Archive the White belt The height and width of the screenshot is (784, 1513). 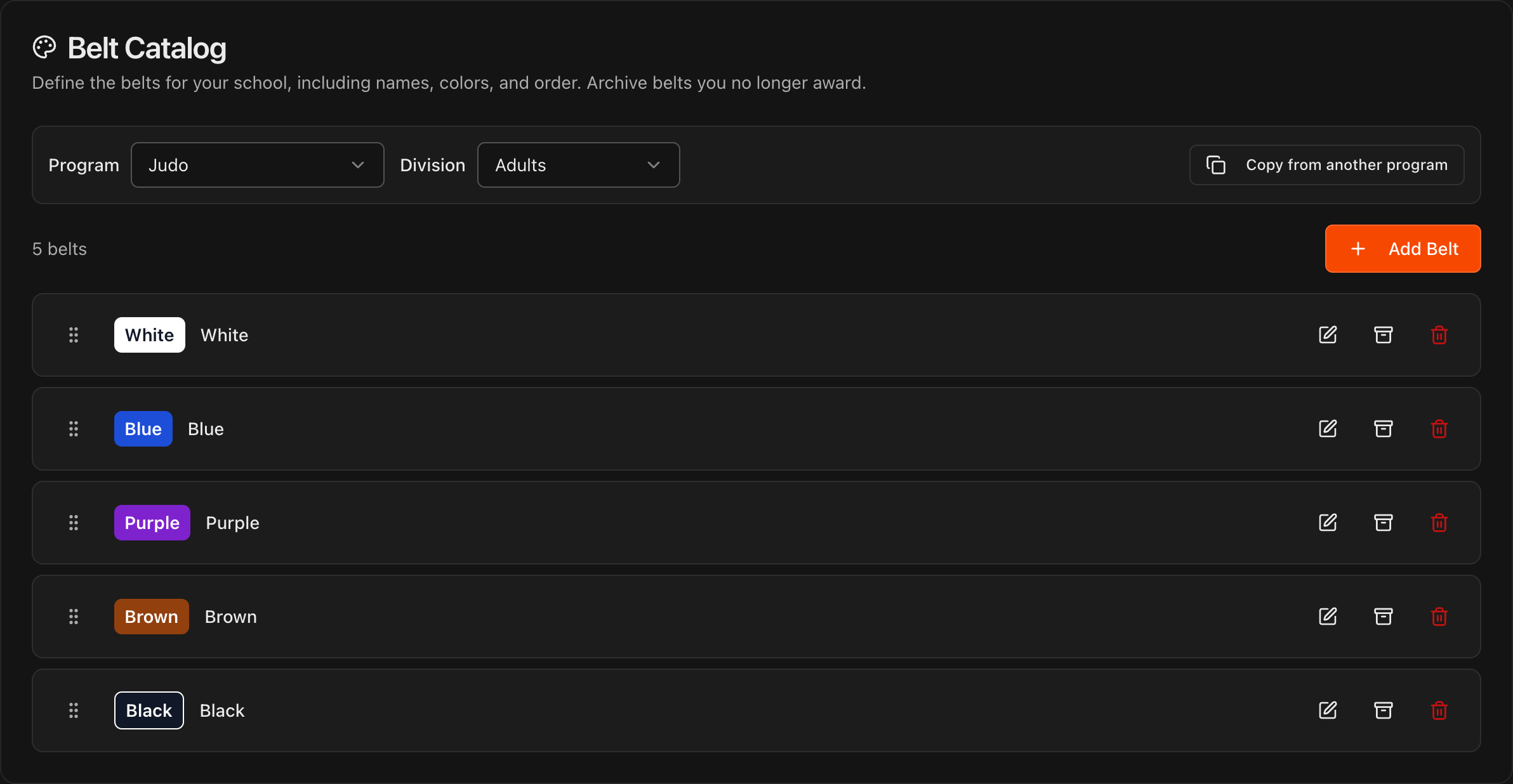pos(1384,335)
